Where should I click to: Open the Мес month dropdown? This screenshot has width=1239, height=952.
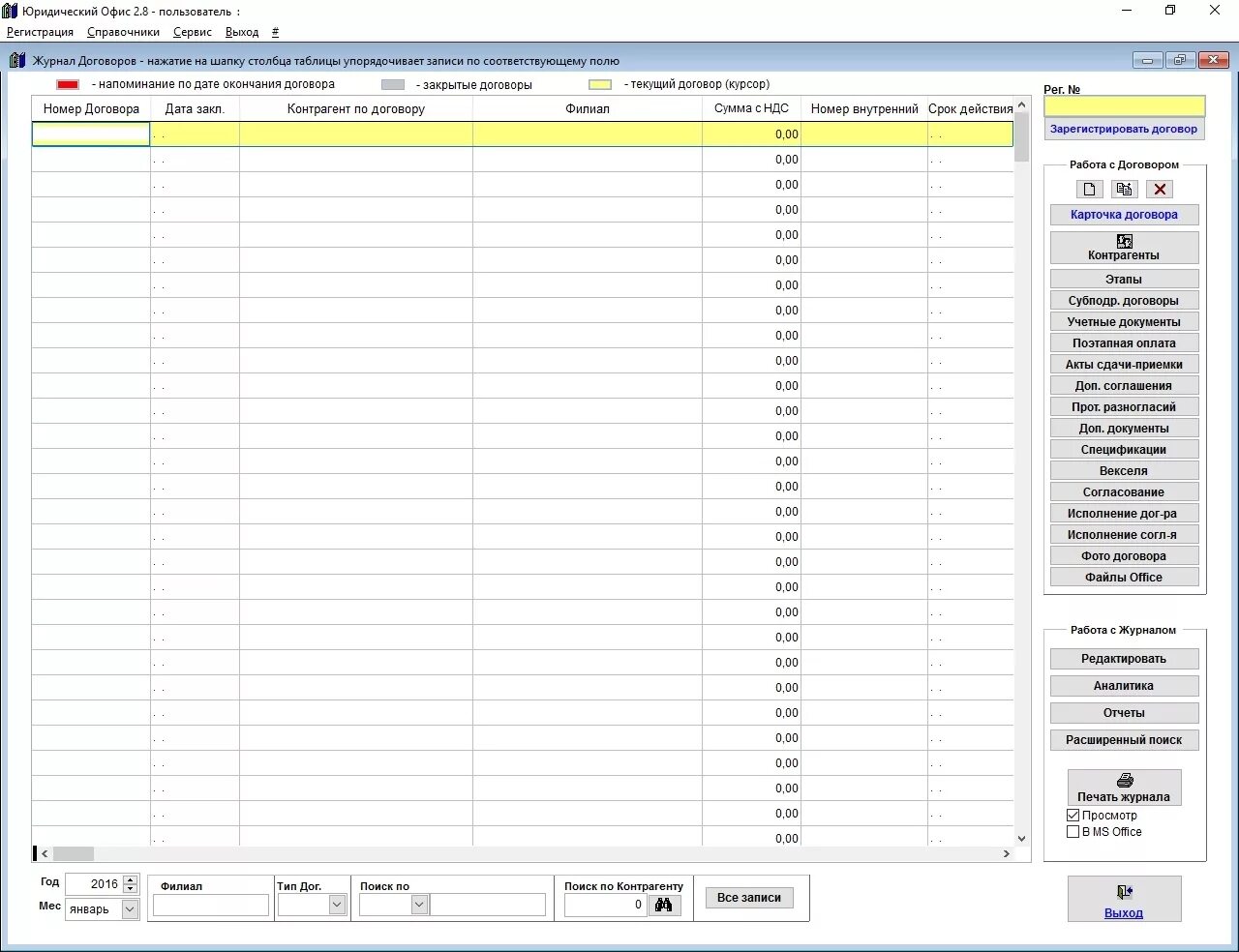click(x=130, y=909)
